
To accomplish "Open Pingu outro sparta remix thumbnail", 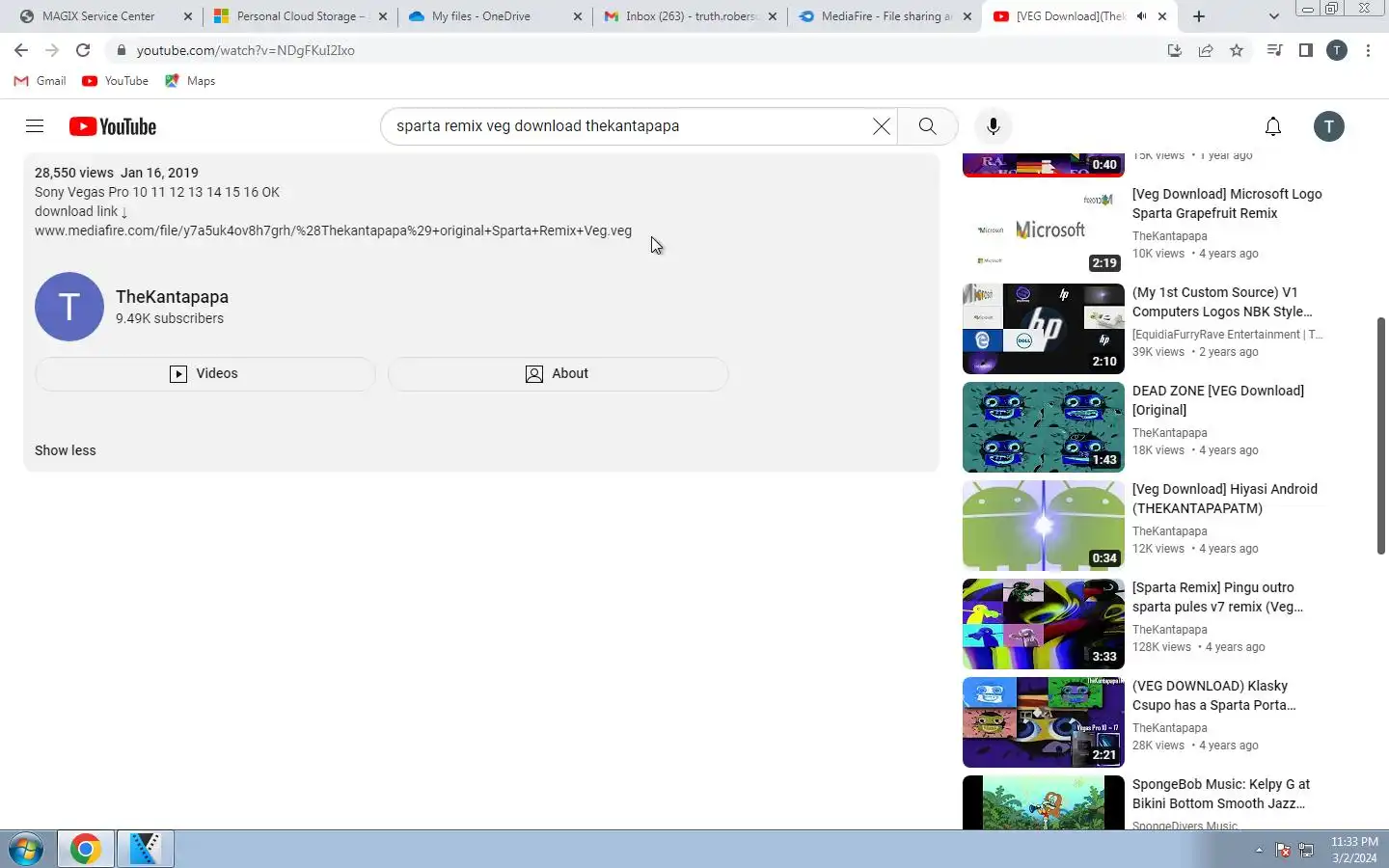I will [x=1044, y=624].
